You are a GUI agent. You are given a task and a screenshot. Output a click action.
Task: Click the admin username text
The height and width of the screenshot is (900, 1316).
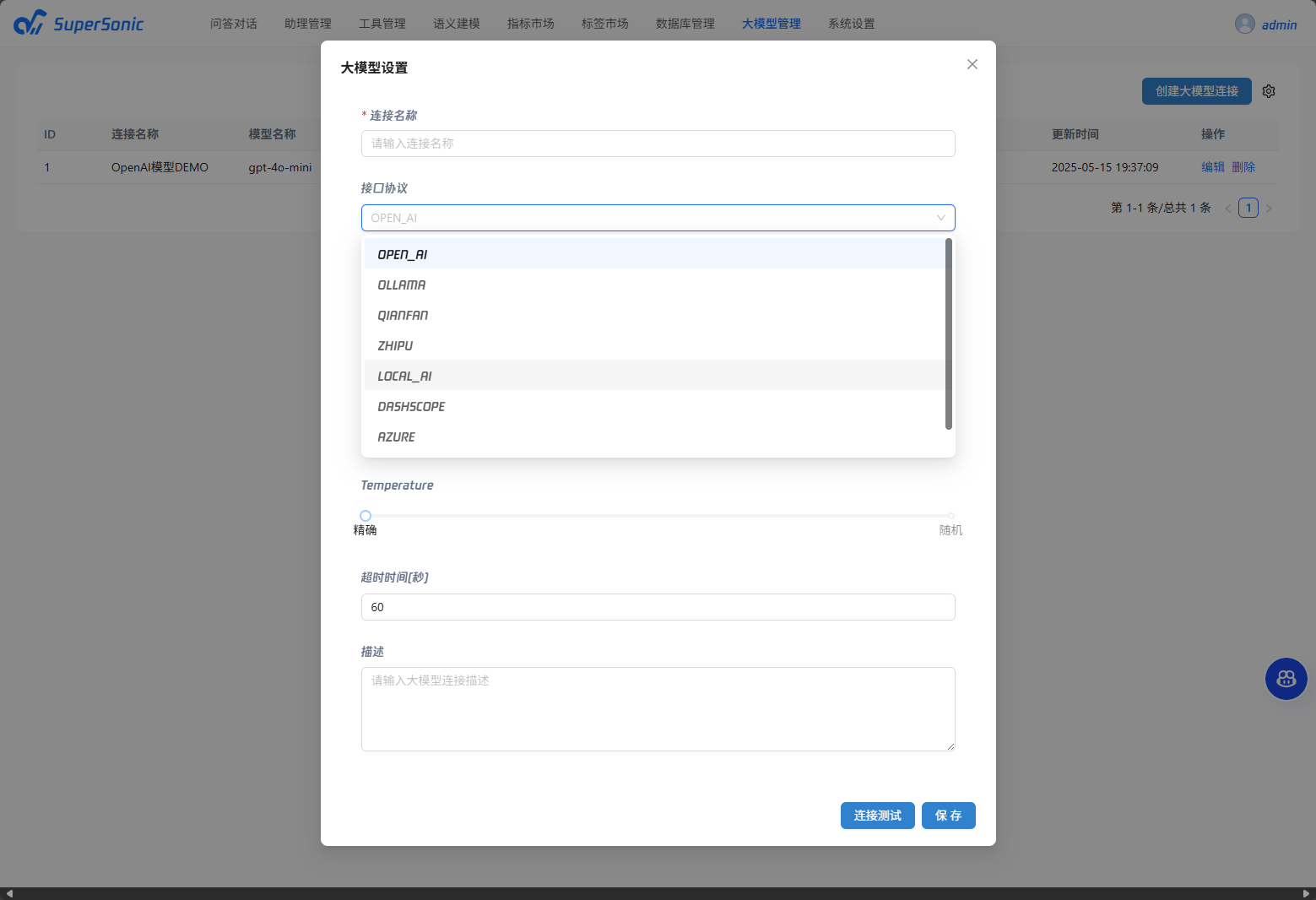[1279, 24]
